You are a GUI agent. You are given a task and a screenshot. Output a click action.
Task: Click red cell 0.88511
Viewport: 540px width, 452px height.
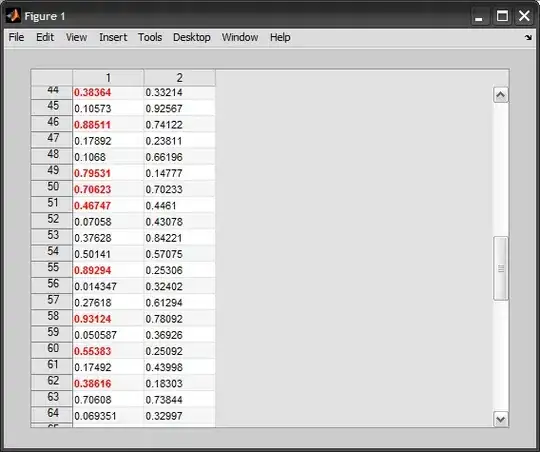tap(108, 124)
